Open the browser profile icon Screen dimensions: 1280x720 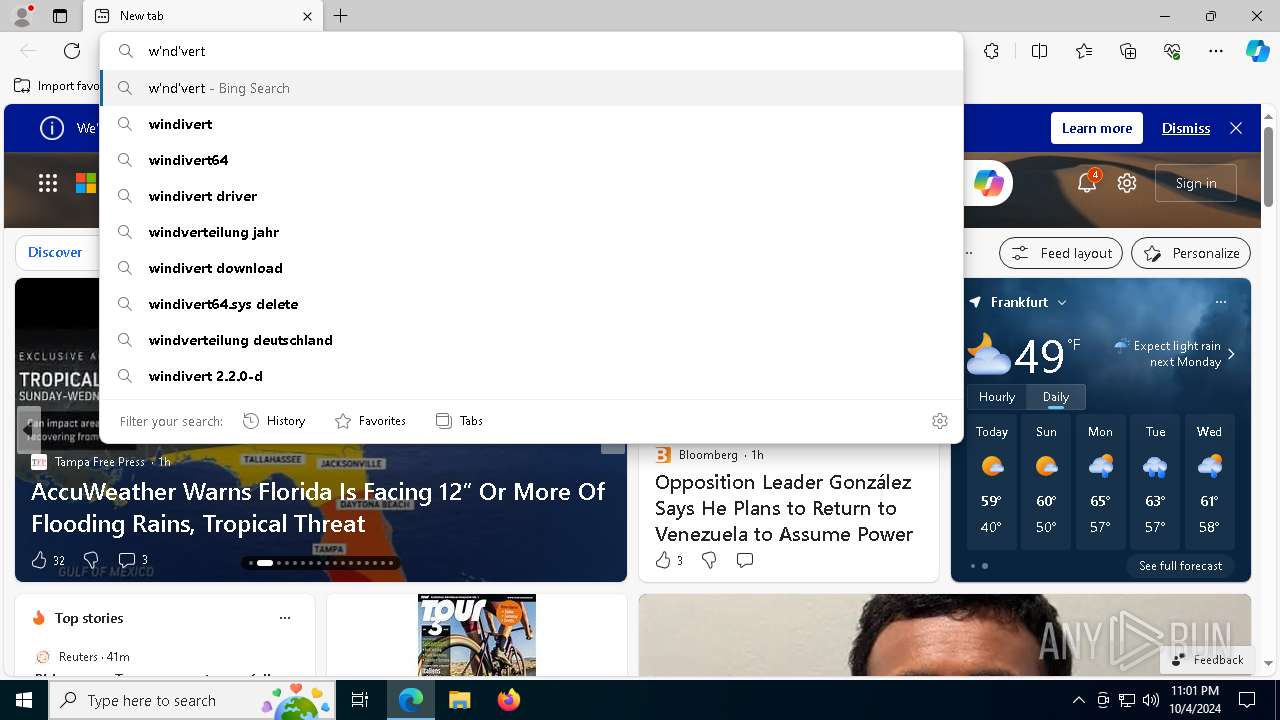click(x=22, y=16)
